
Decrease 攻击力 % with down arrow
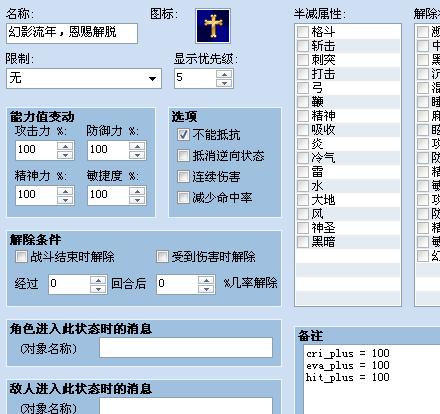pos(65,155)
